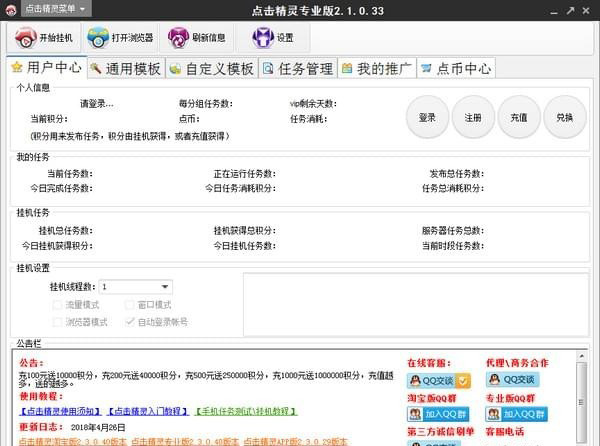Open the 点击精灵菜单 dropdown menu

(x=56, y=8)
